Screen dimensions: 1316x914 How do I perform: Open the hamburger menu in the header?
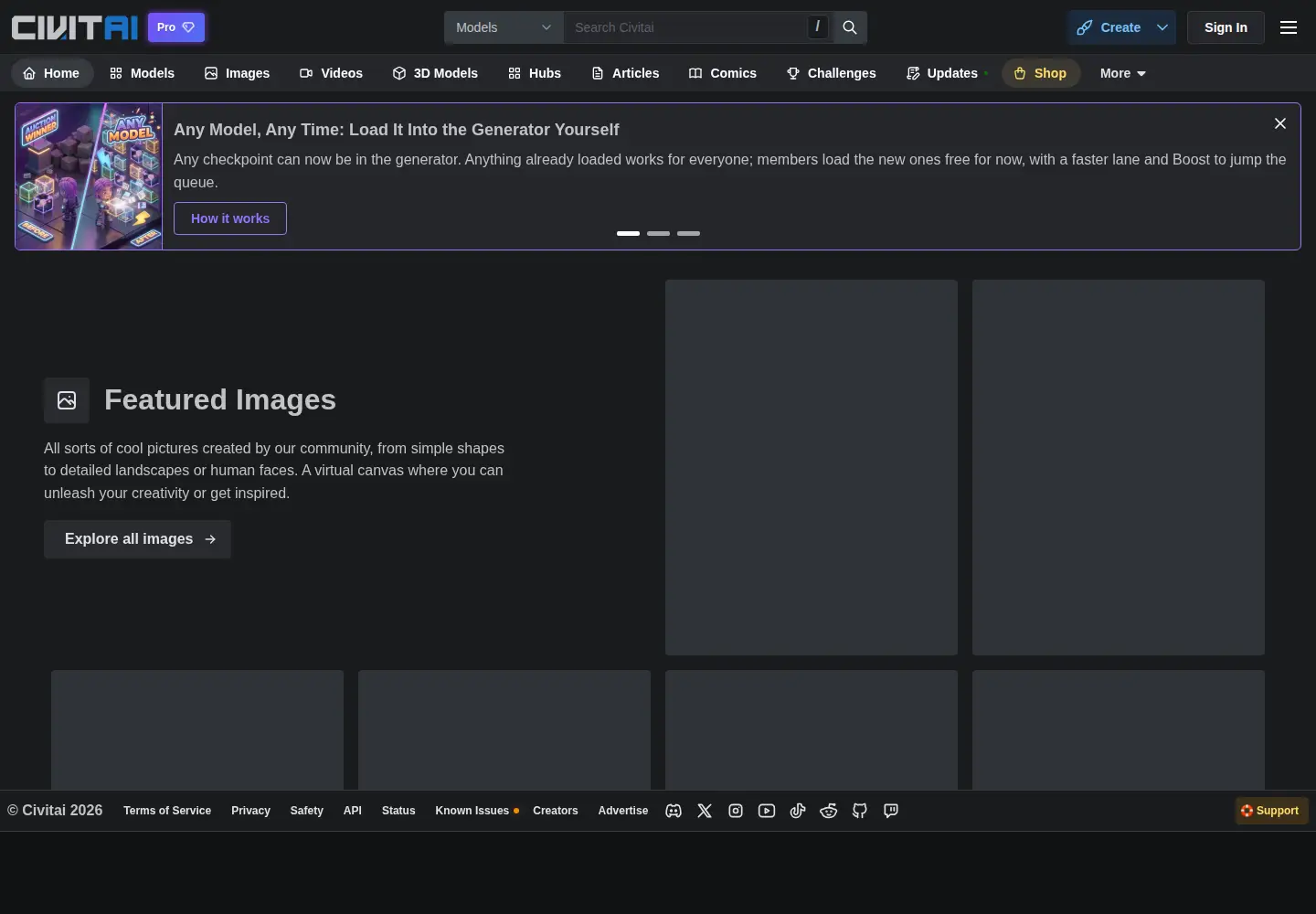[x=1289, y=27]
